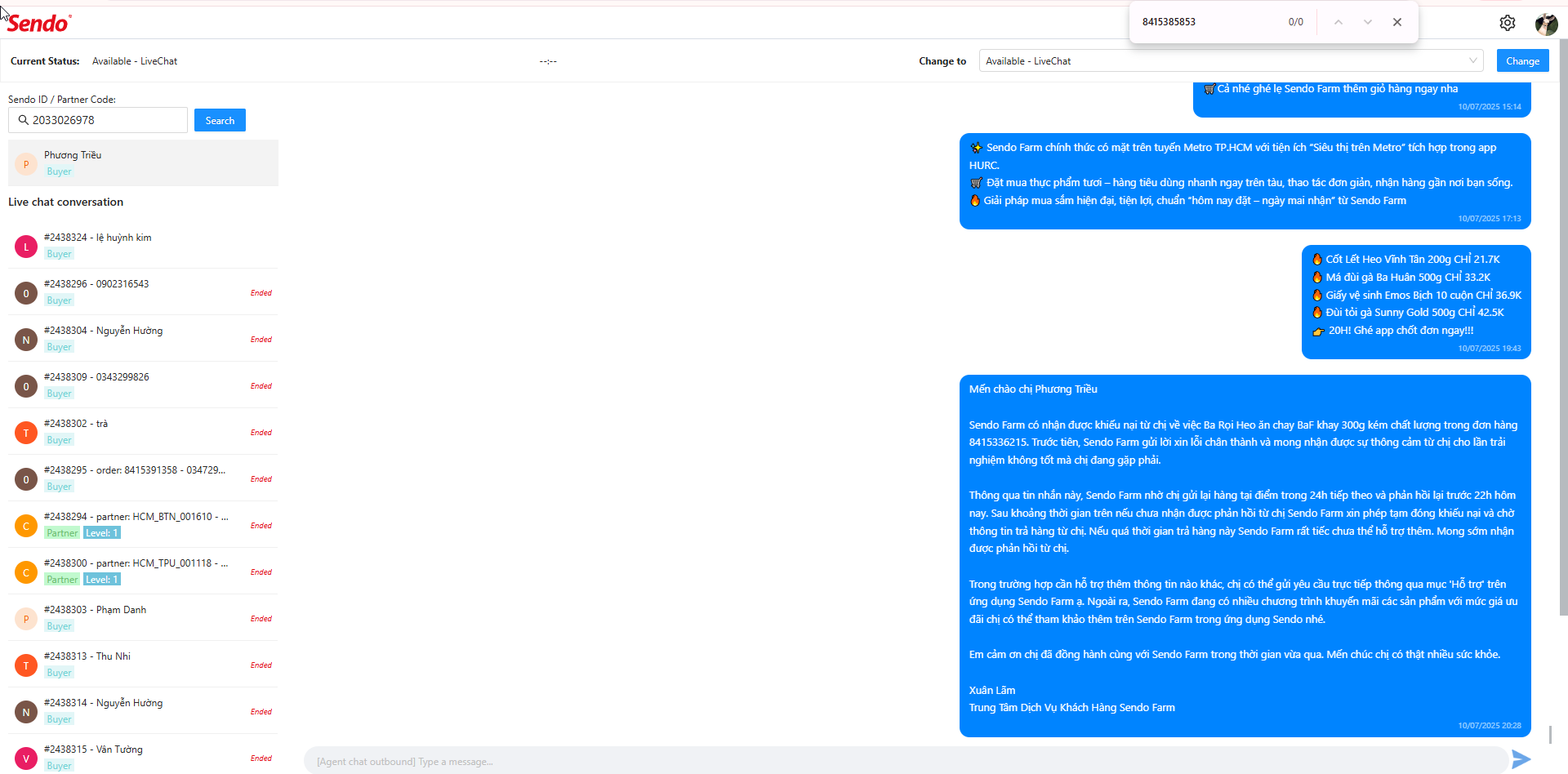Select Phương Triều buyer search result
The width and height of the screenshot is (1568, 774).
tap(143, 163)
